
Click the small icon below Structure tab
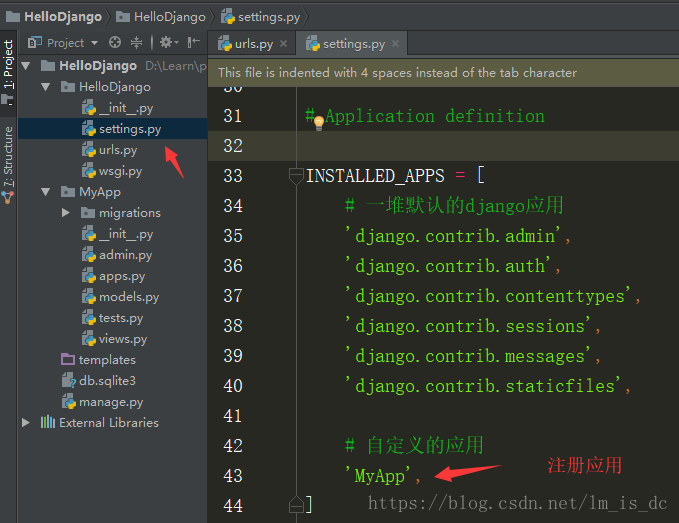[x=7, y=197]
